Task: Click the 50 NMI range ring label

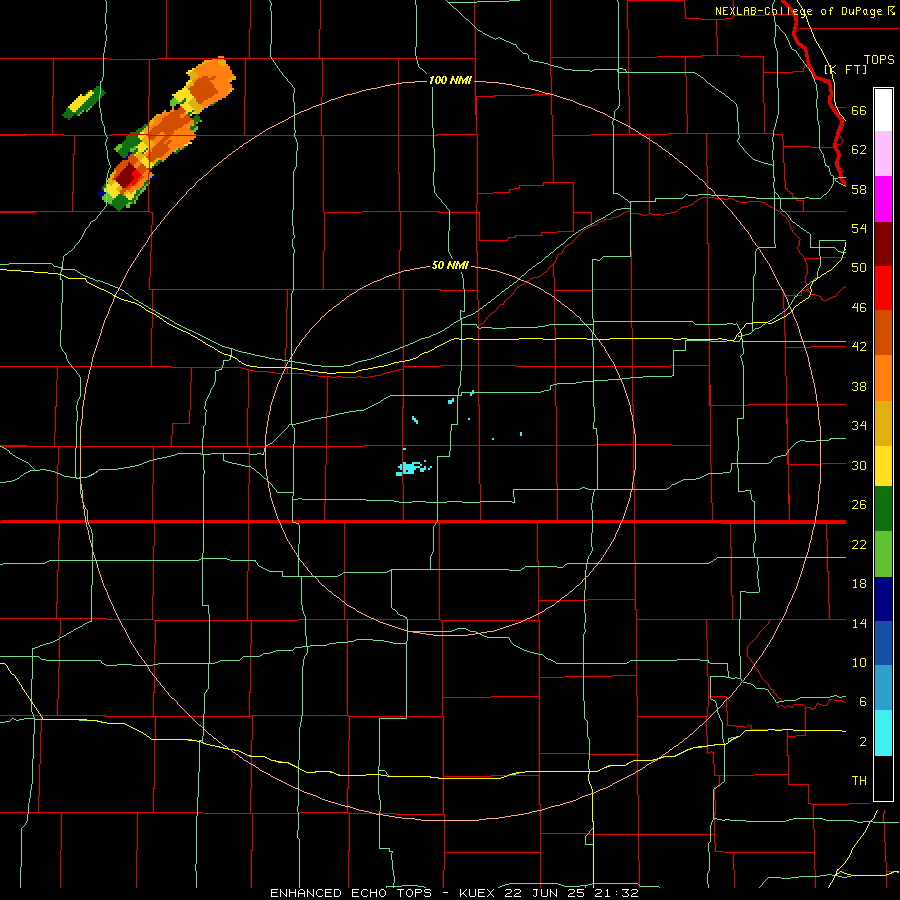Action: (x=450, y=265)
